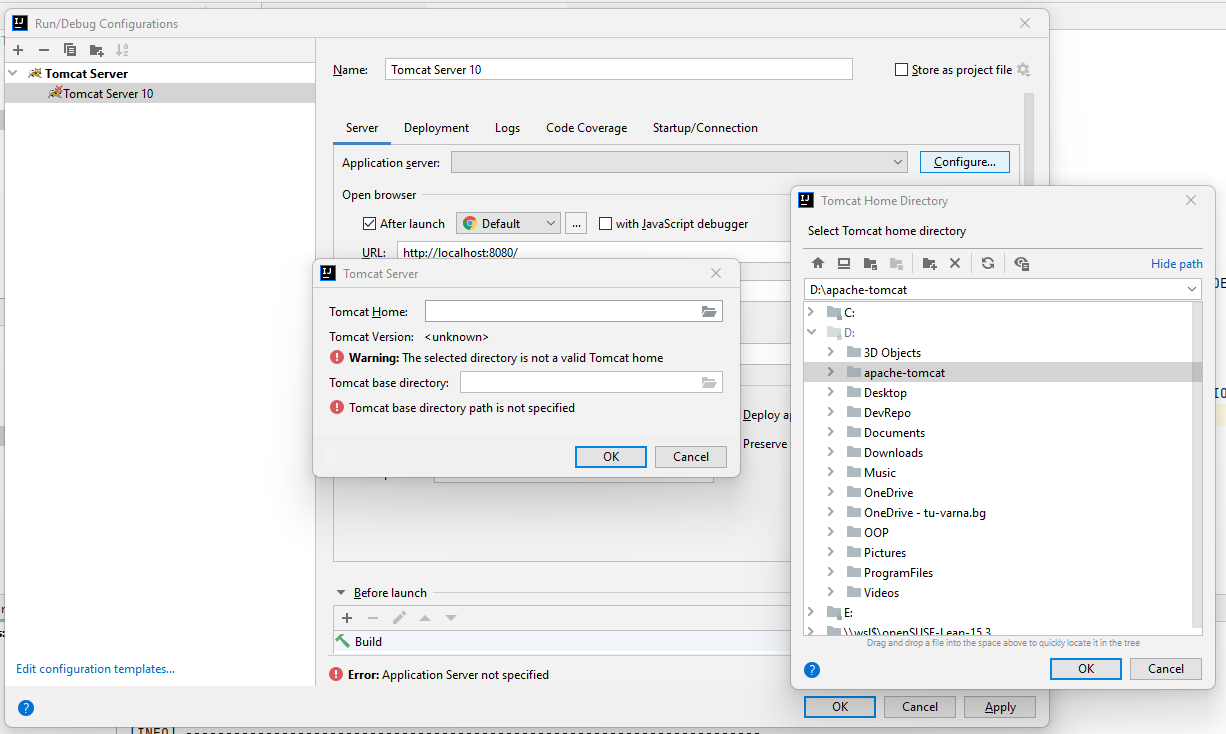Viewport: 1226px width, 734px height.
Task: Browse for Tomcat base directory folder
Action: (x=709, y=382)
